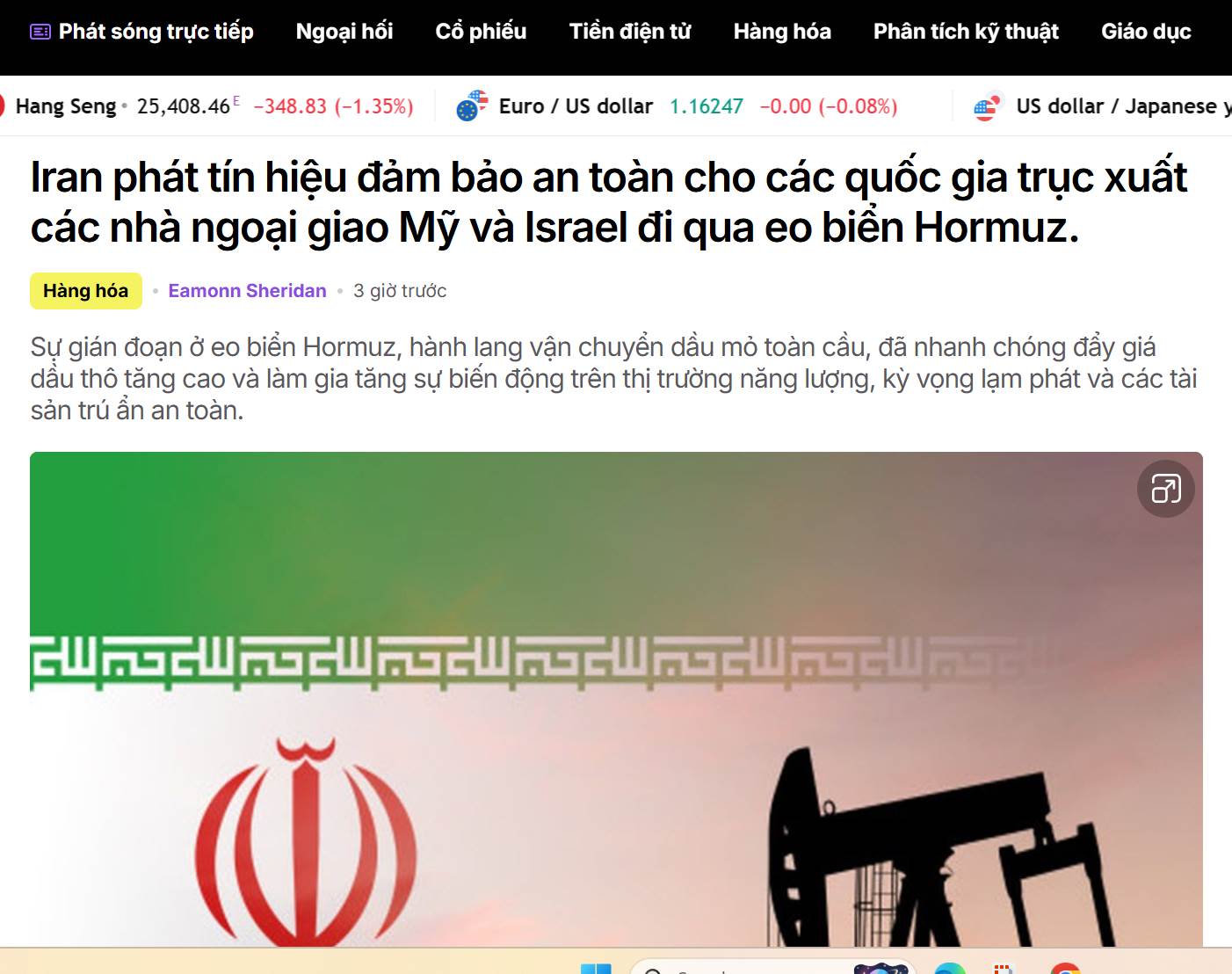Open the Phân tích kỹ thuật menu

coord(966,32)
